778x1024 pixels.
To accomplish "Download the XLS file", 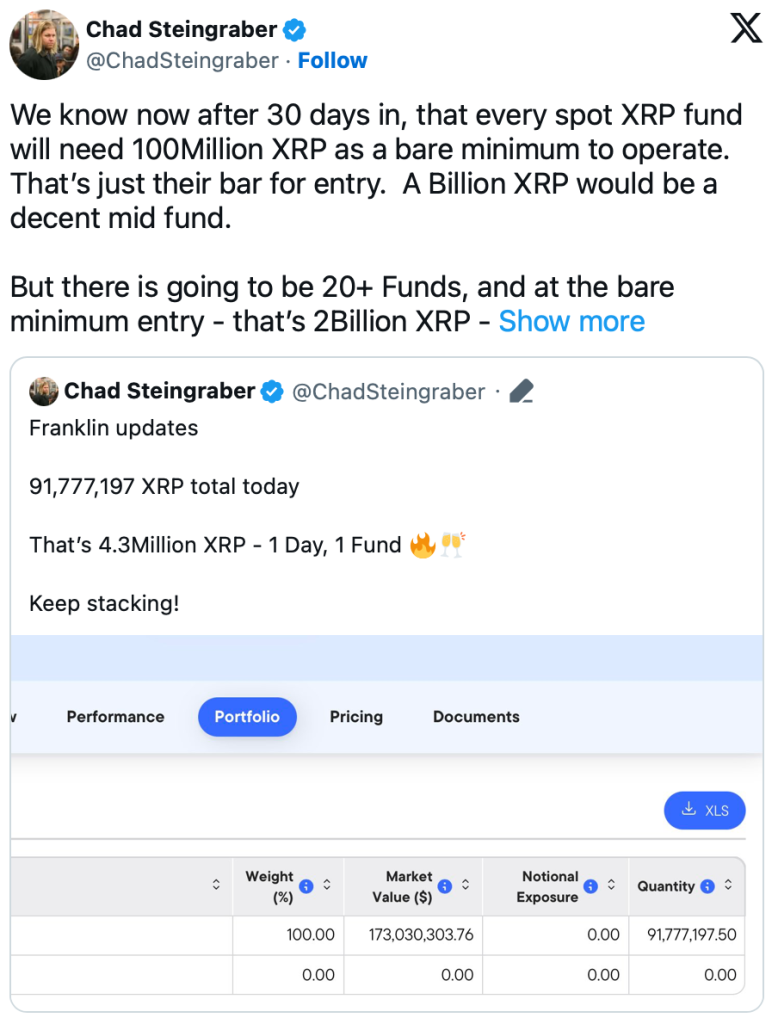I will [705, 810].
